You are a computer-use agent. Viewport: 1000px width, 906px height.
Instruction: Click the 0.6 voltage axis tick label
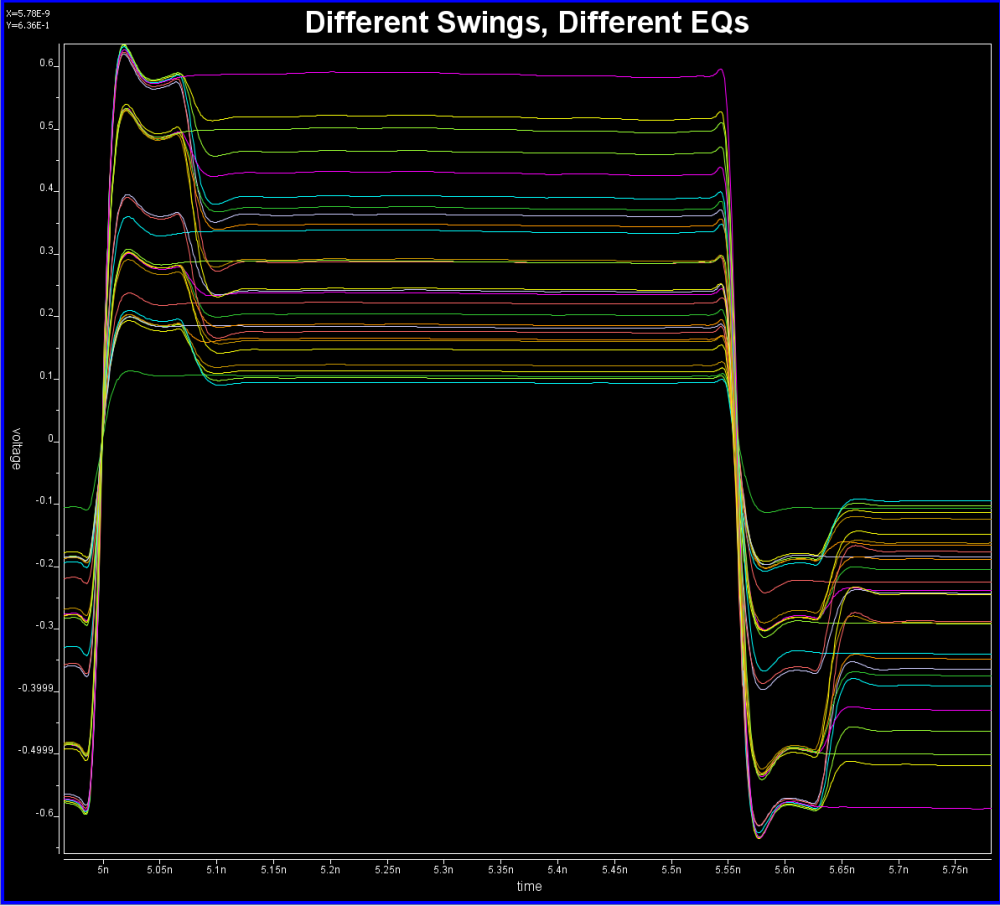[x=48, y=65]
